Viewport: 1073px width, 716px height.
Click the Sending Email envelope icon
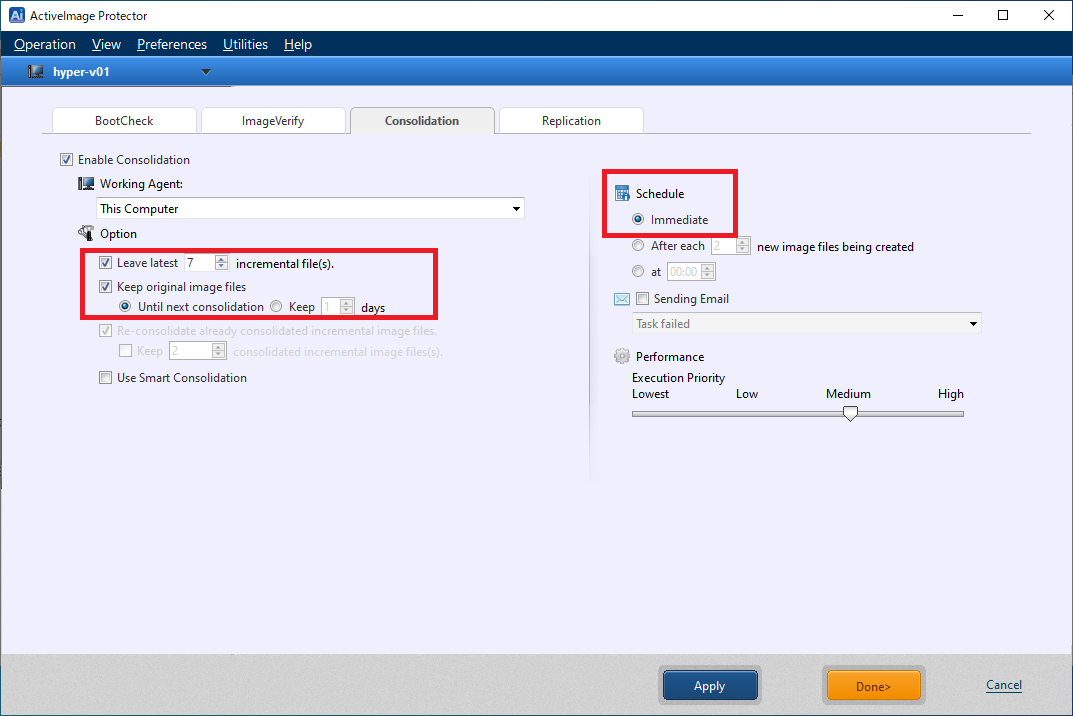(x=622, y=299)
